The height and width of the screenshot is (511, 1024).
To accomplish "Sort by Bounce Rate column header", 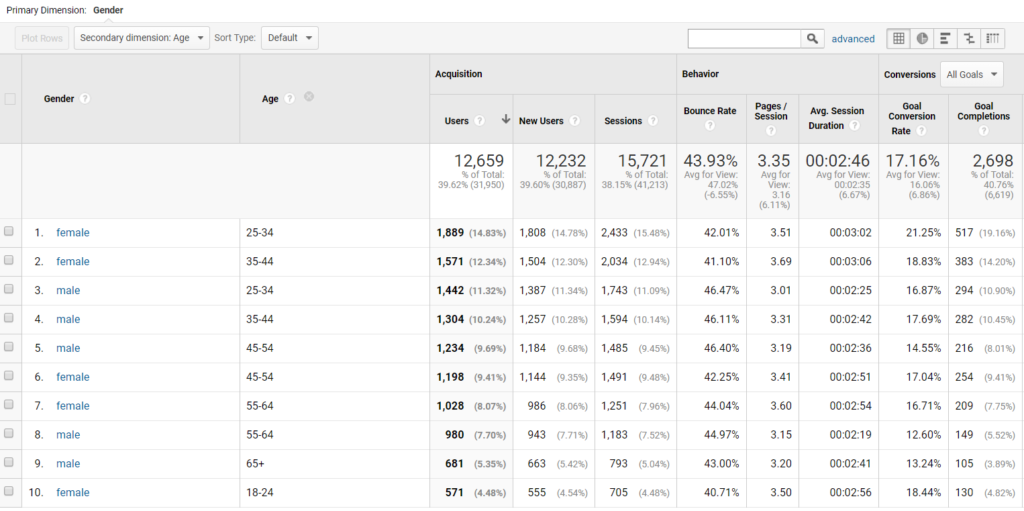I will click(710, 111).
